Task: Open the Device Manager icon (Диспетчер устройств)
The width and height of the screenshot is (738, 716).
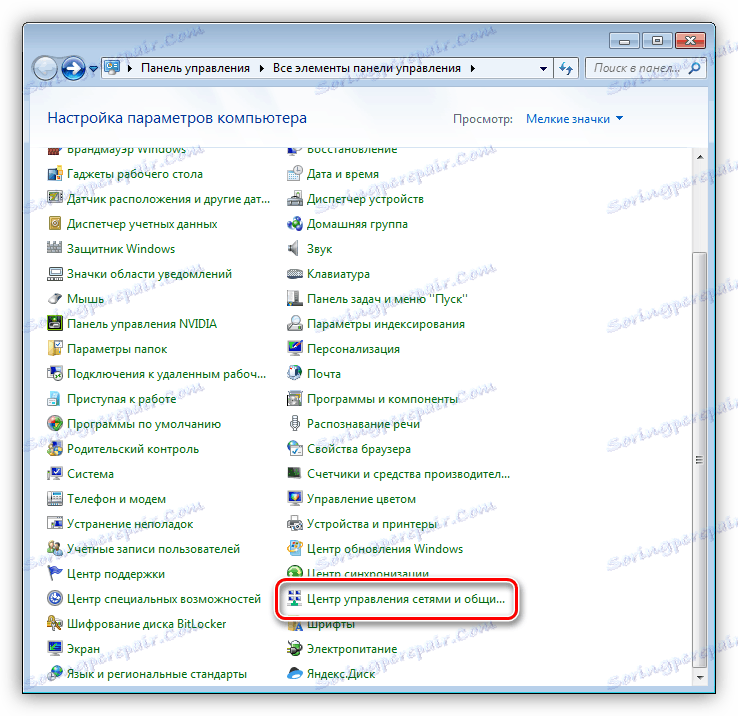Action: pos(295,199)
